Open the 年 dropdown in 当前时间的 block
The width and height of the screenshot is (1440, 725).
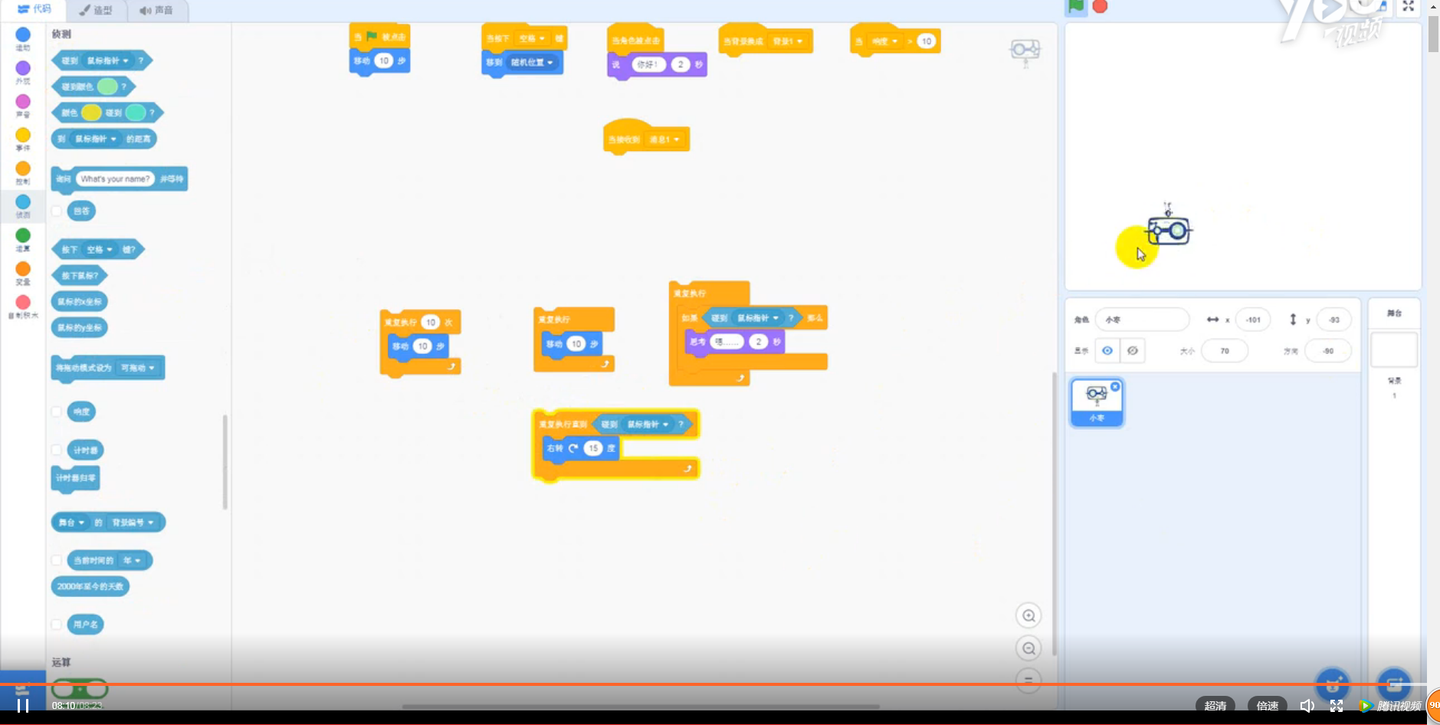pyautogui.click(x=131, y=561)
